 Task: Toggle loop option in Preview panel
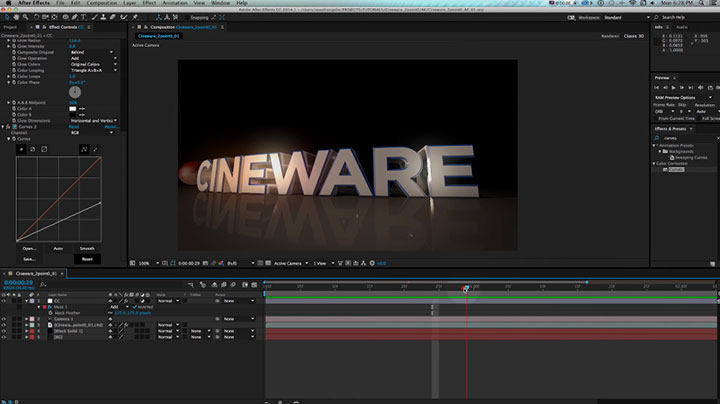(710, 87)
